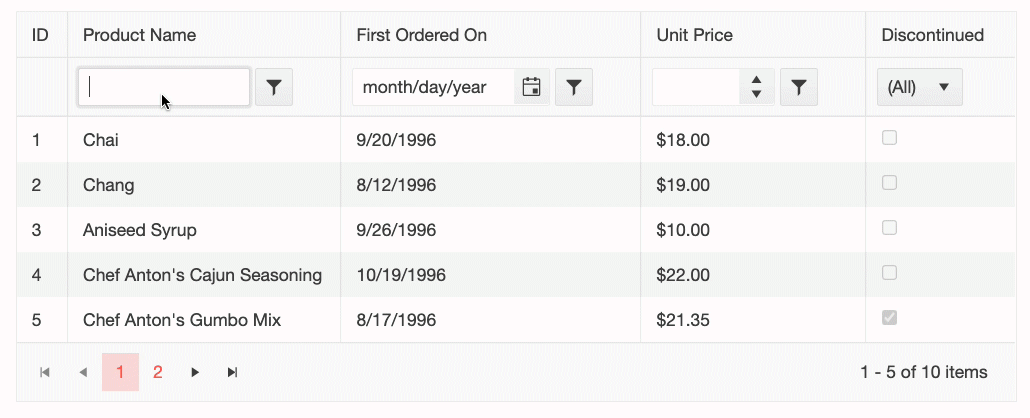Increase the Unit Price filter value
1030x418 pixels.
757,81
